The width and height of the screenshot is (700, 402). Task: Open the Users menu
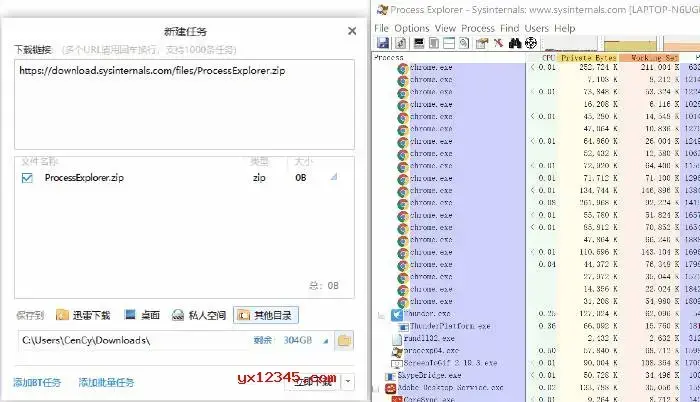coord(536,28)
